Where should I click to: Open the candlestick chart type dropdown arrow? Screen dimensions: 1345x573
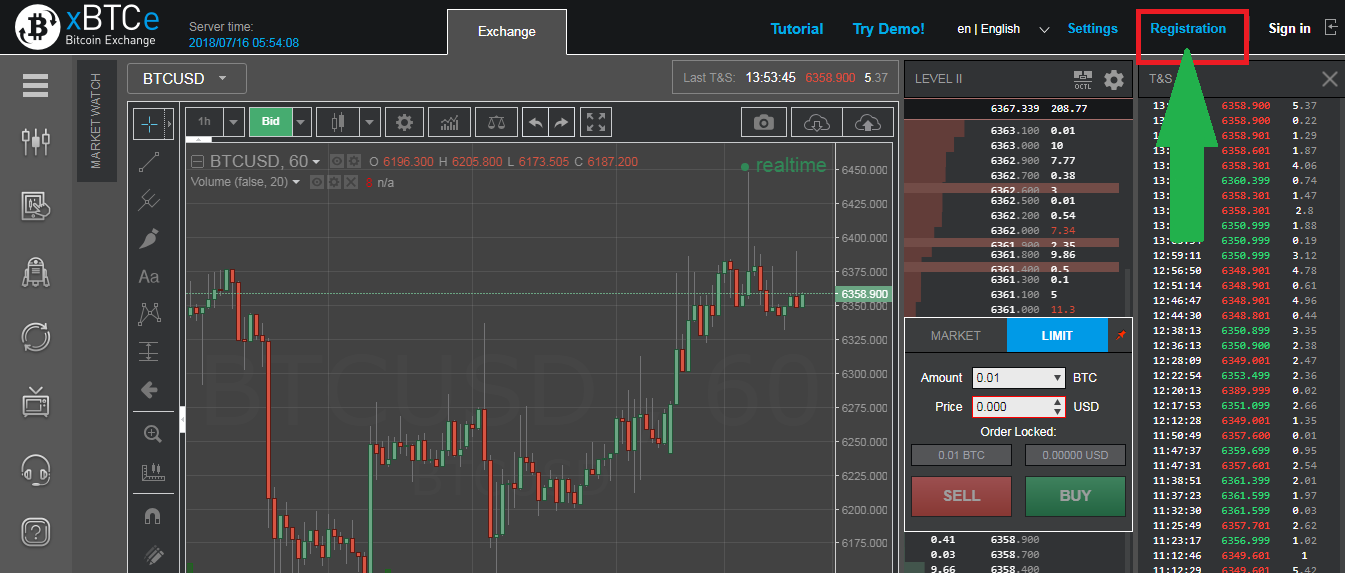(370, 122)
